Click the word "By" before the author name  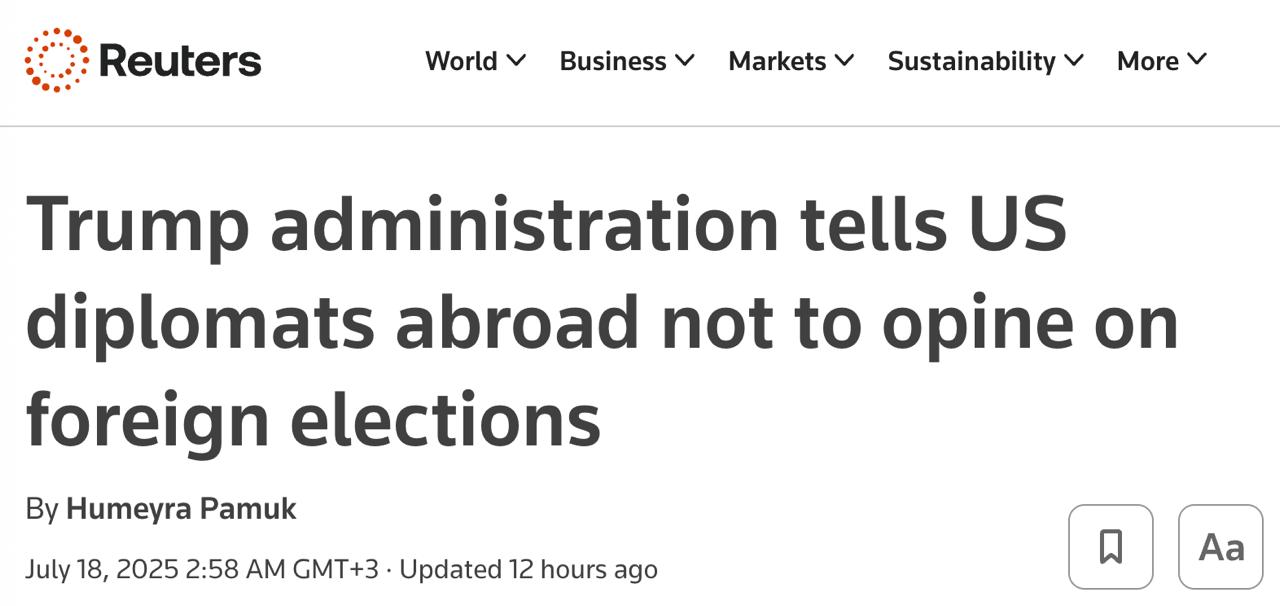[42, 508]
